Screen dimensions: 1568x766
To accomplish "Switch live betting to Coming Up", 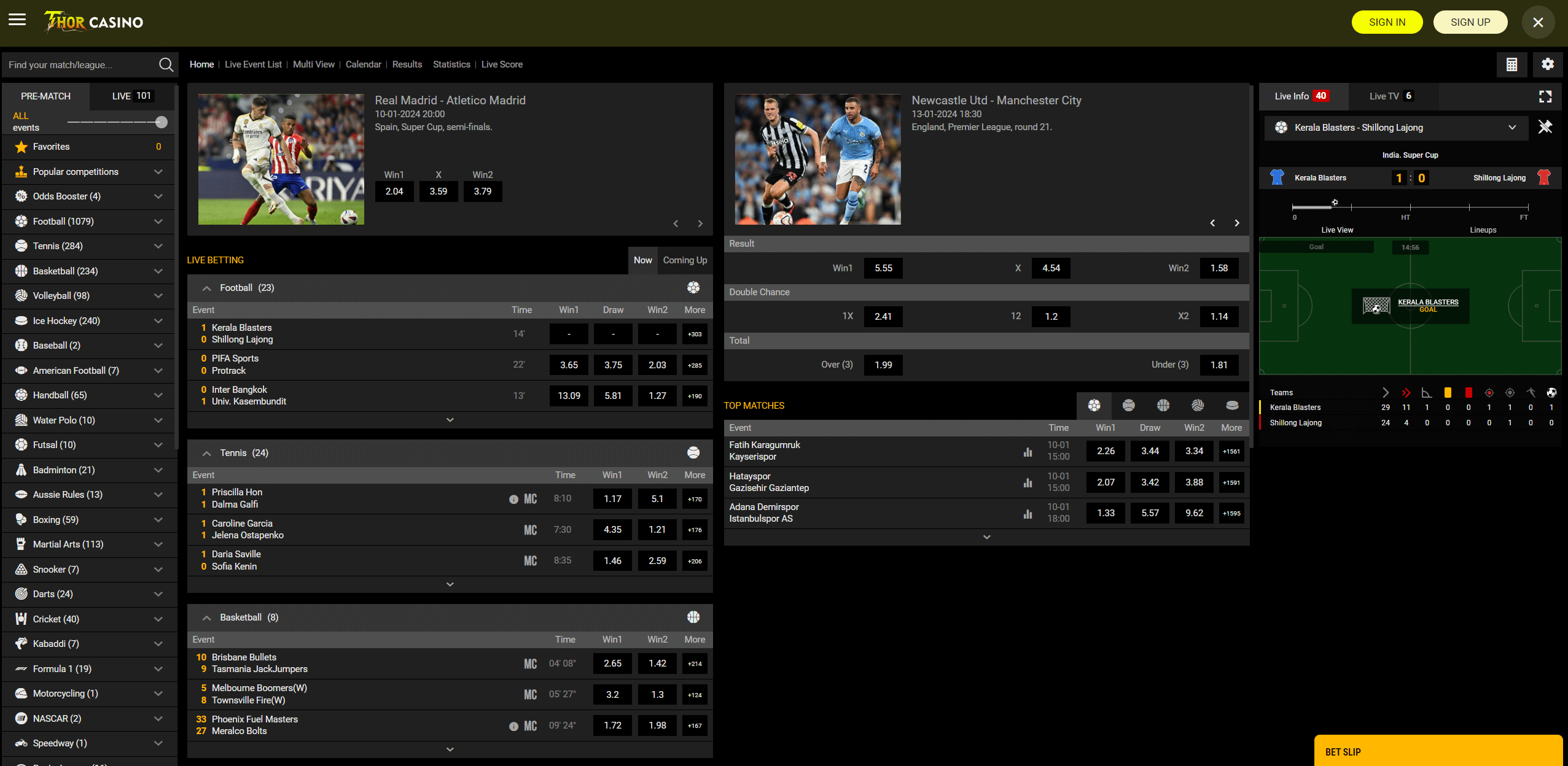I will click(x=685, y=260).
